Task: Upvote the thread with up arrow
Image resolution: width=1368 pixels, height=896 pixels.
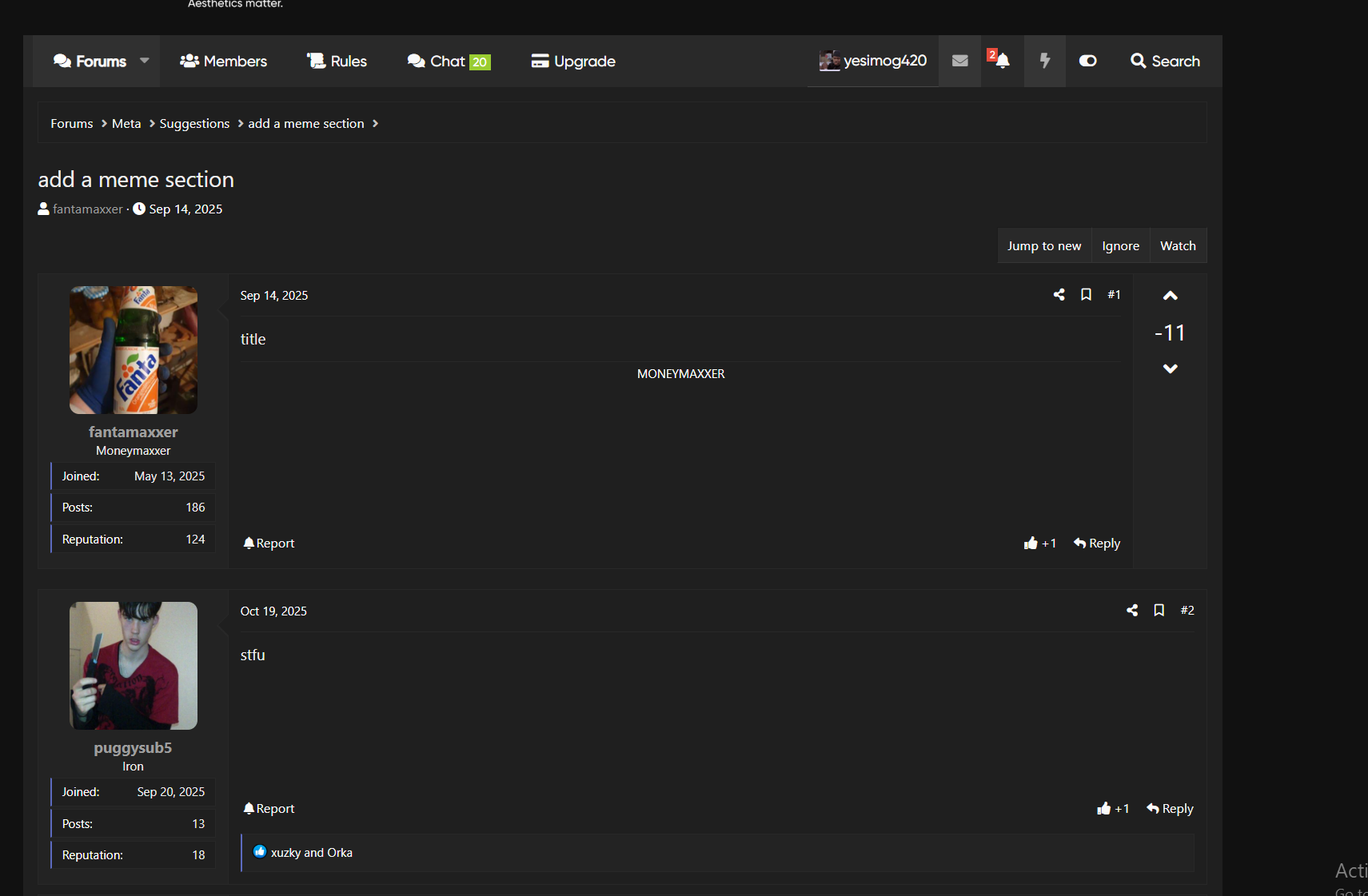Action: coord(1170,296)
